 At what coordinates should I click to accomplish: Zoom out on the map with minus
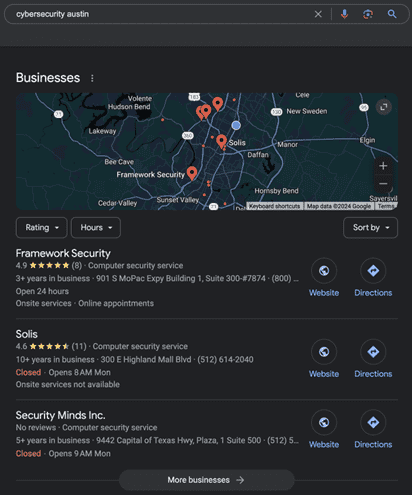coord(383,184)
